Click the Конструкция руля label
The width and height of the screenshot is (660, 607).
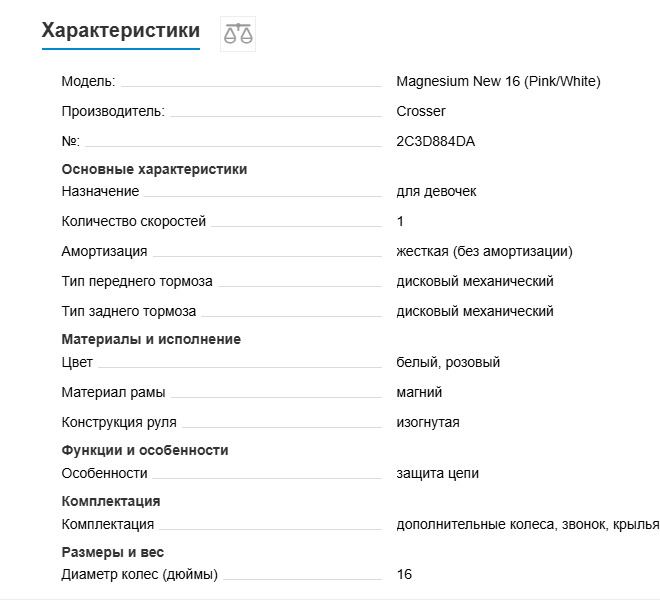click(x=119, y=422)
